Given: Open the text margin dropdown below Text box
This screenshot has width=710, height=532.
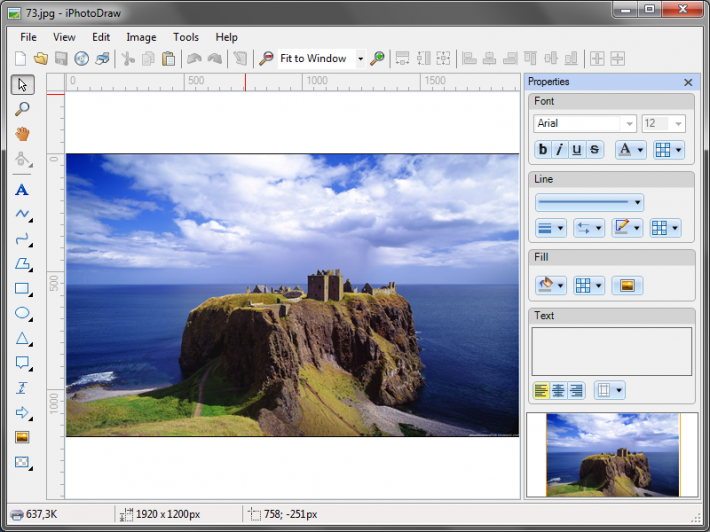Looking at the screenshot, I should click(x=609, y=390).
